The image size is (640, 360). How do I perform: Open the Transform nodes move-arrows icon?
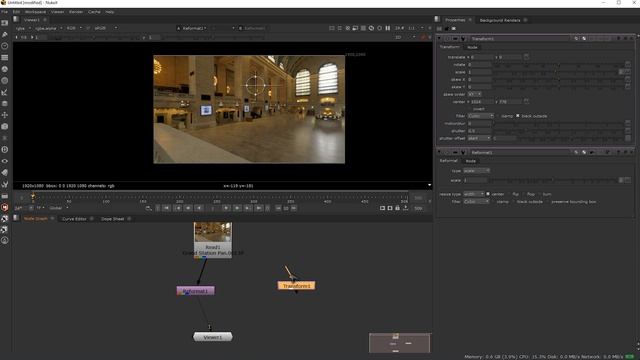[x=4, y=115]
